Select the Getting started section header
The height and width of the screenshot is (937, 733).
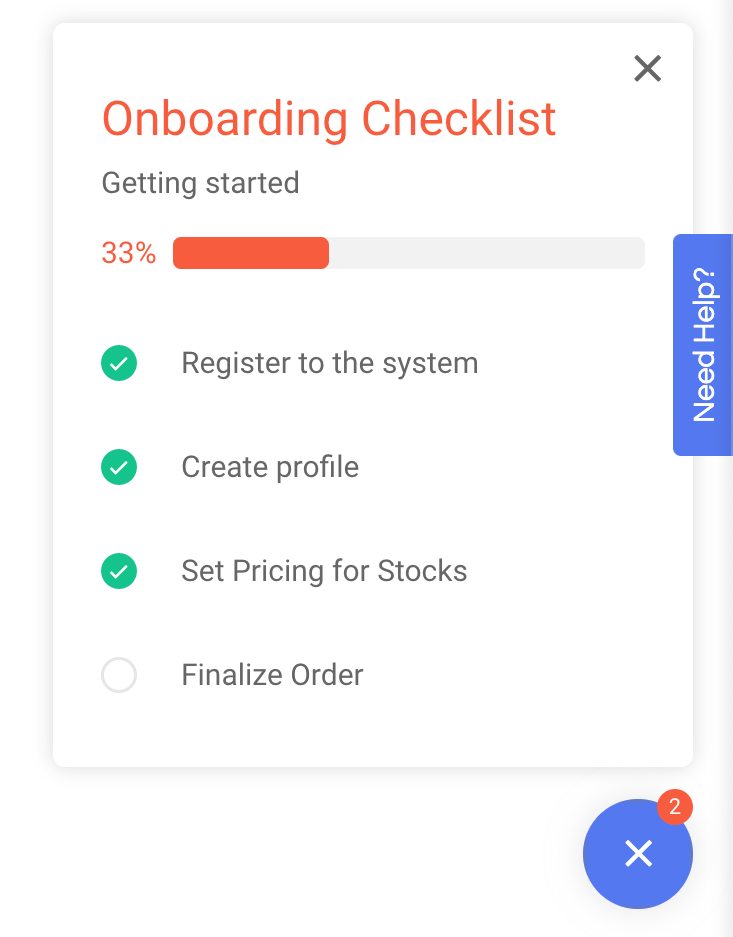[x=200, y=183]
